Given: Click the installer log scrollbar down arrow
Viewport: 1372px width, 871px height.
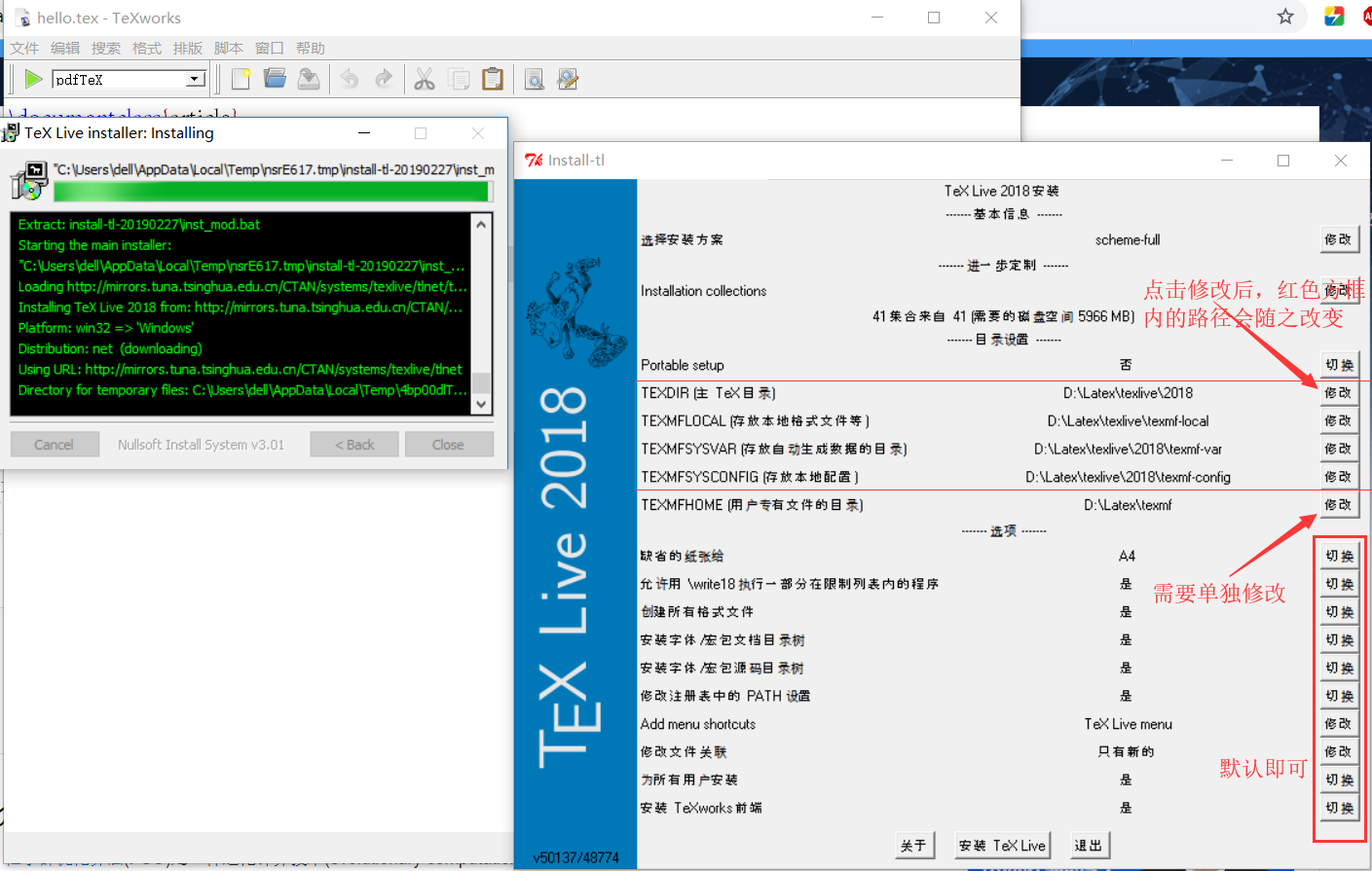Looking at the screenshot, I should click(x=480, y=402).
